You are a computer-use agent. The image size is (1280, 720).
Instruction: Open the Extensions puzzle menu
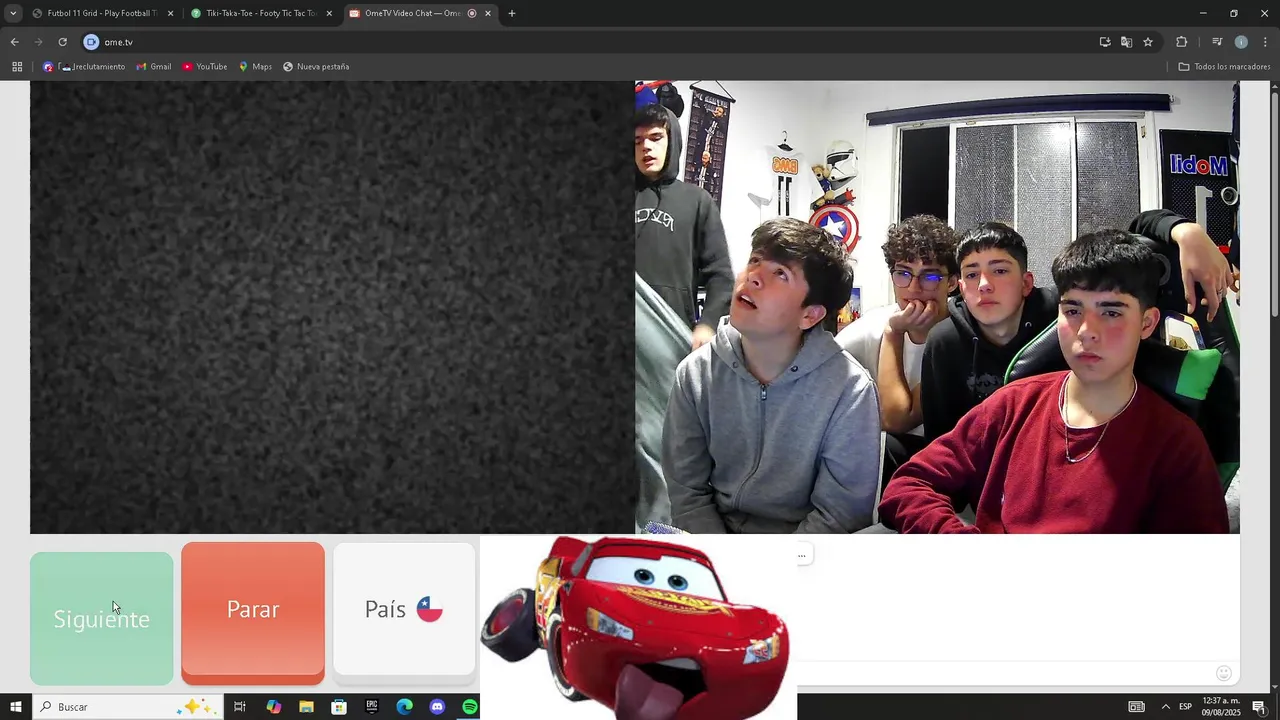(1182, 42)
